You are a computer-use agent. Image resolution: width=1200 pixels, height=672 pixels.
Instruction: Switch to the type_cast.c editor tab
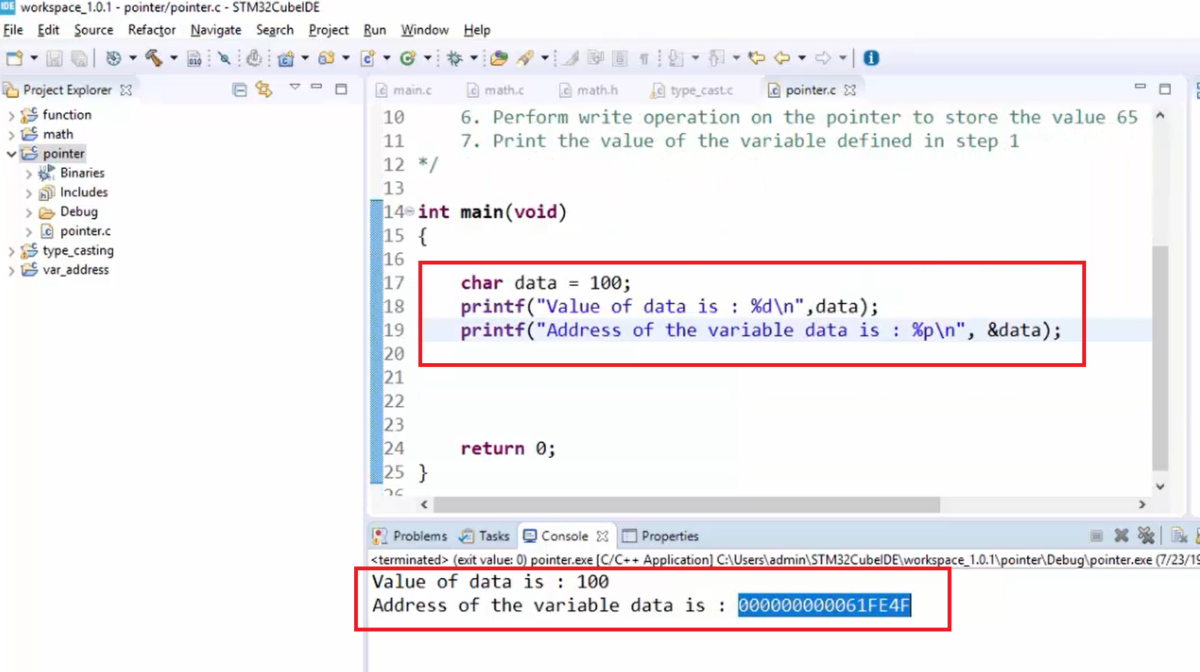[x=692, y=90]
